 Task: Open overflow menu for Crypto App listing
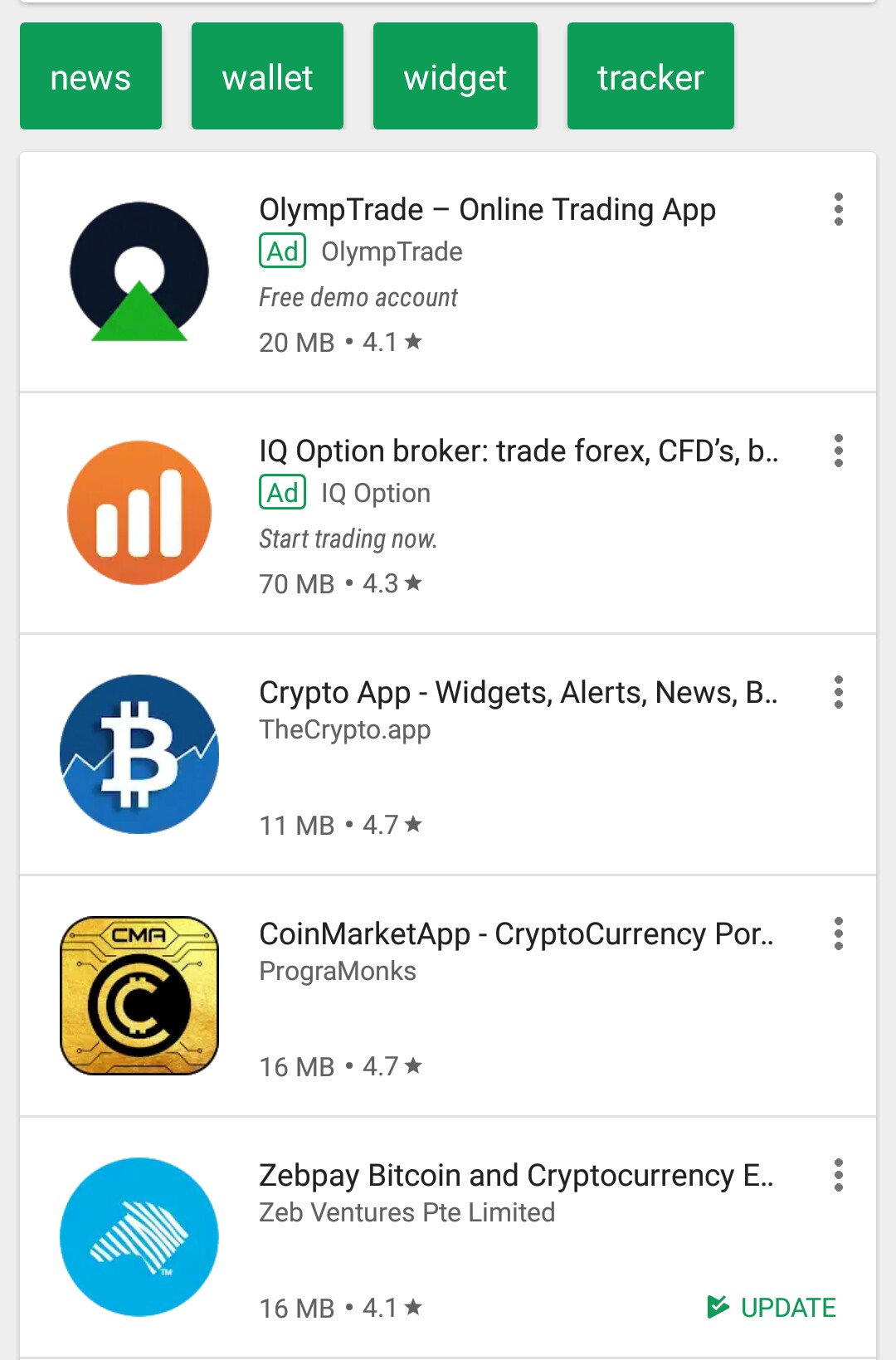point(839,692)
